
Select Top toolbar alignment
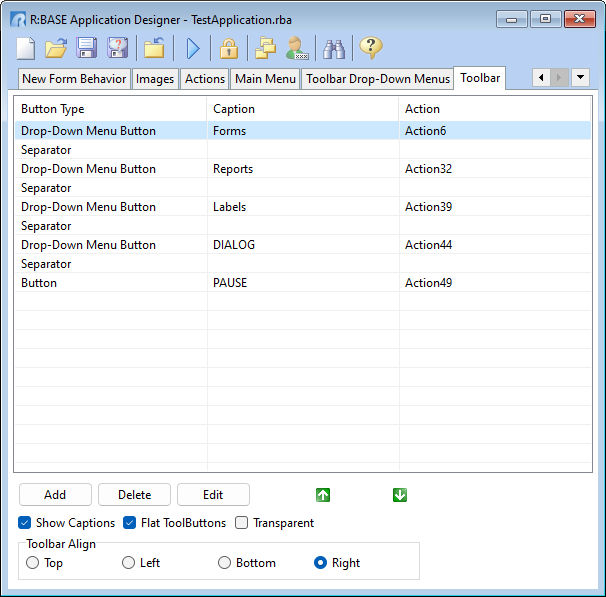32,563
